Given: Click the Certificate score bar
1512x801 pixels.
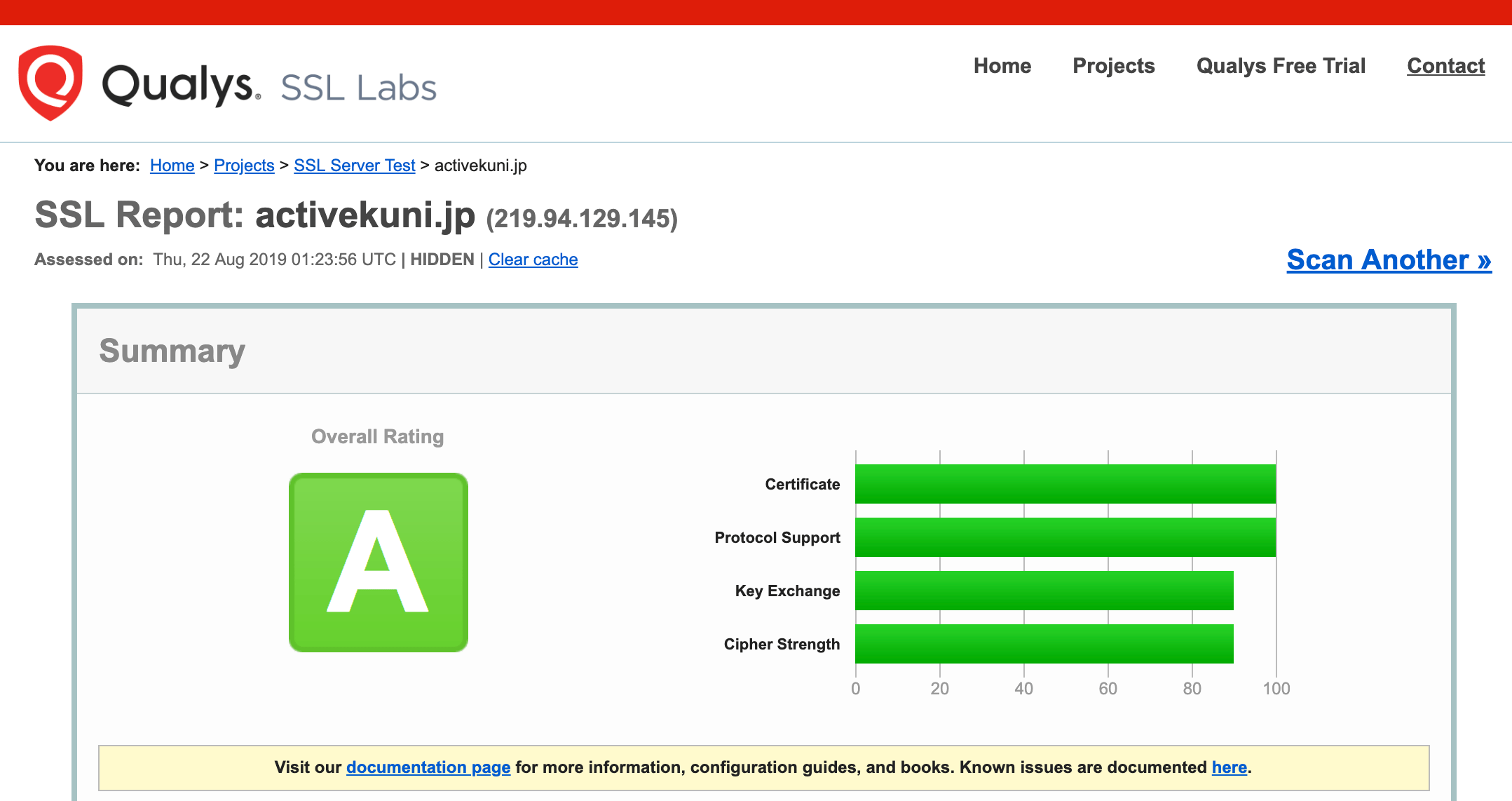Looking at the screenshot, I should [1065, 484].
